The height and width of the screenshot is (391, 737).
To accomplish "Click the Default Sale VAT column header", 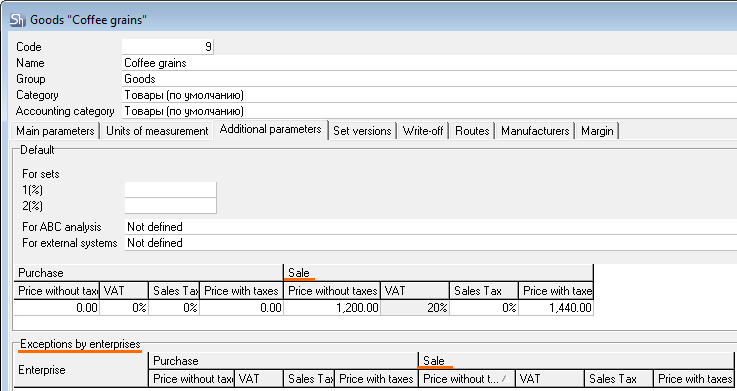I will pos(415,291).
